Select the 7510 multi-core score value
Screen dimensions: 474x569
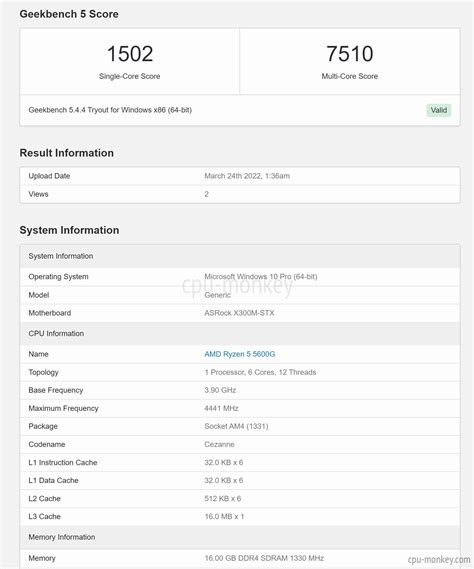350,54
